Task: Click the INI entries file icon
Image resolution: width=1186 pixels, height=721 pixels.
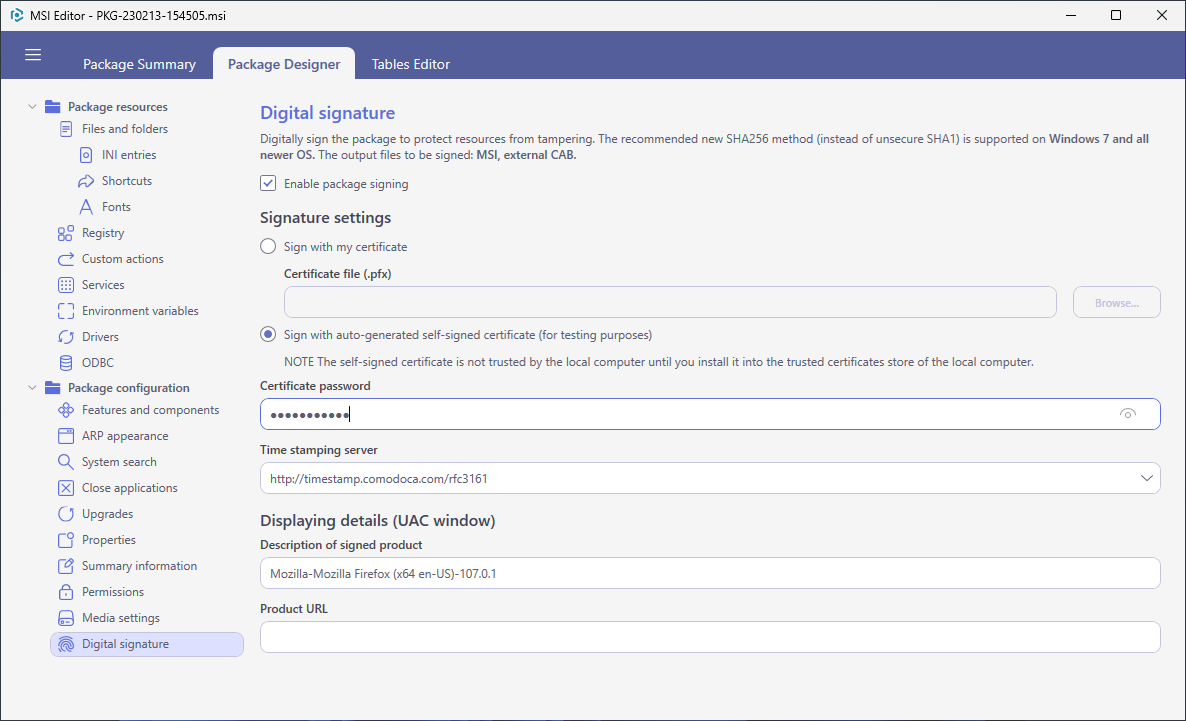Action: [86, 155]
